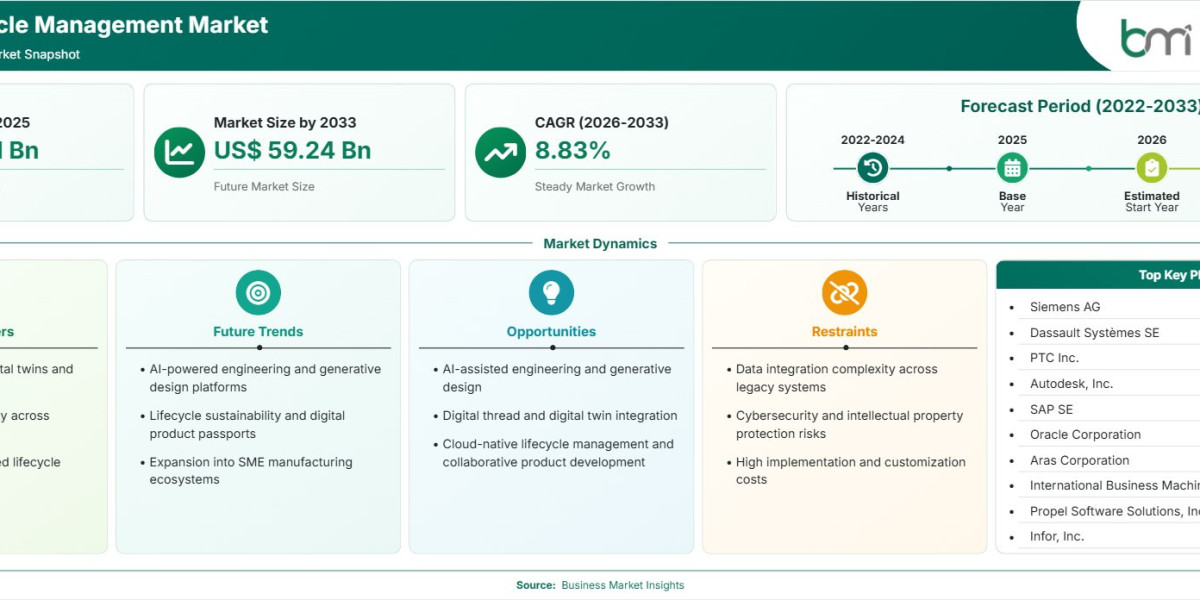Click the Opportunities lightbulb icon
The height and width of the screenshot is (600, 1200).
551,293
